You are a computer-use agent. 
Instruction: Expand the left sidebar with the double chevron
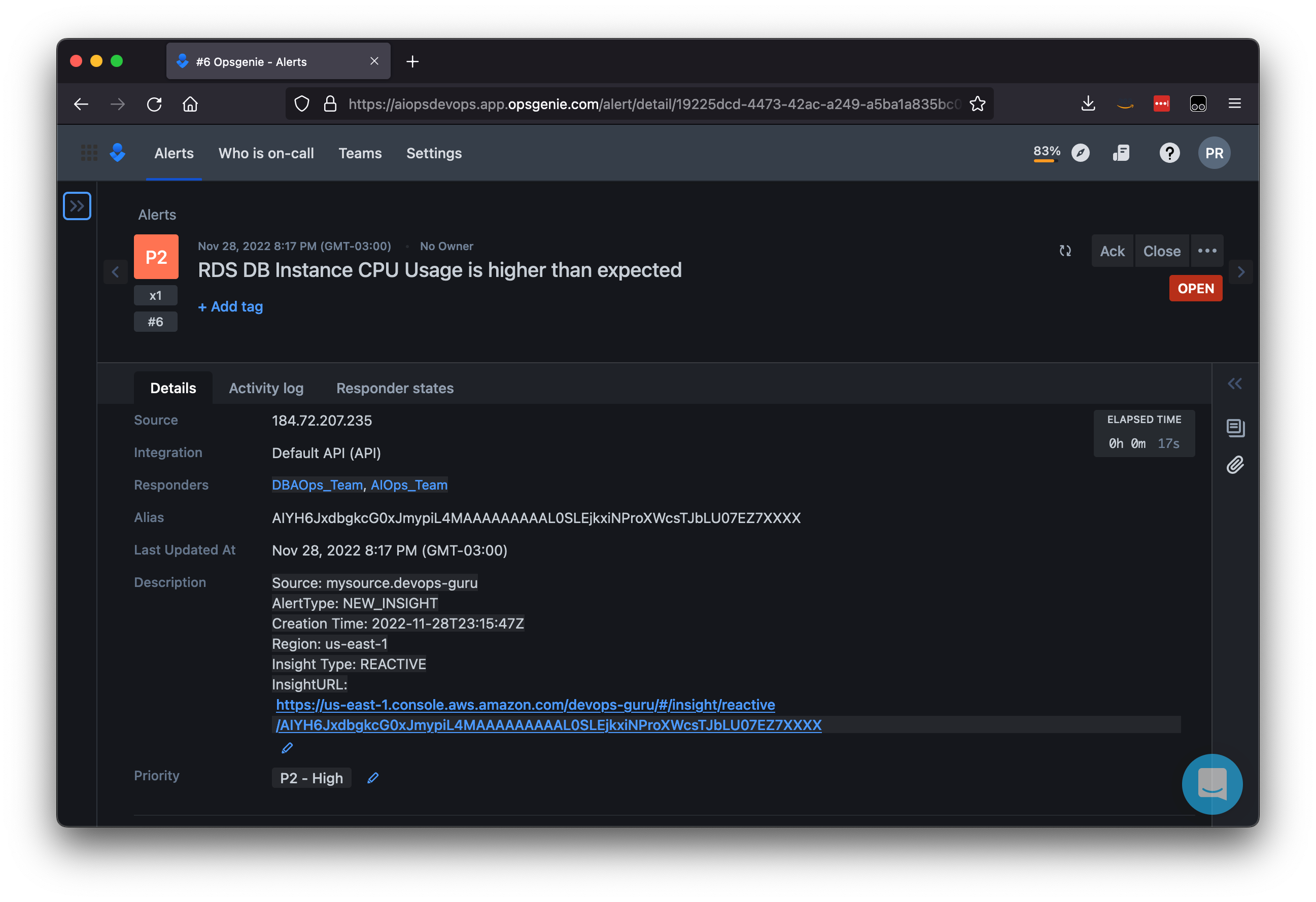[77, 205]
